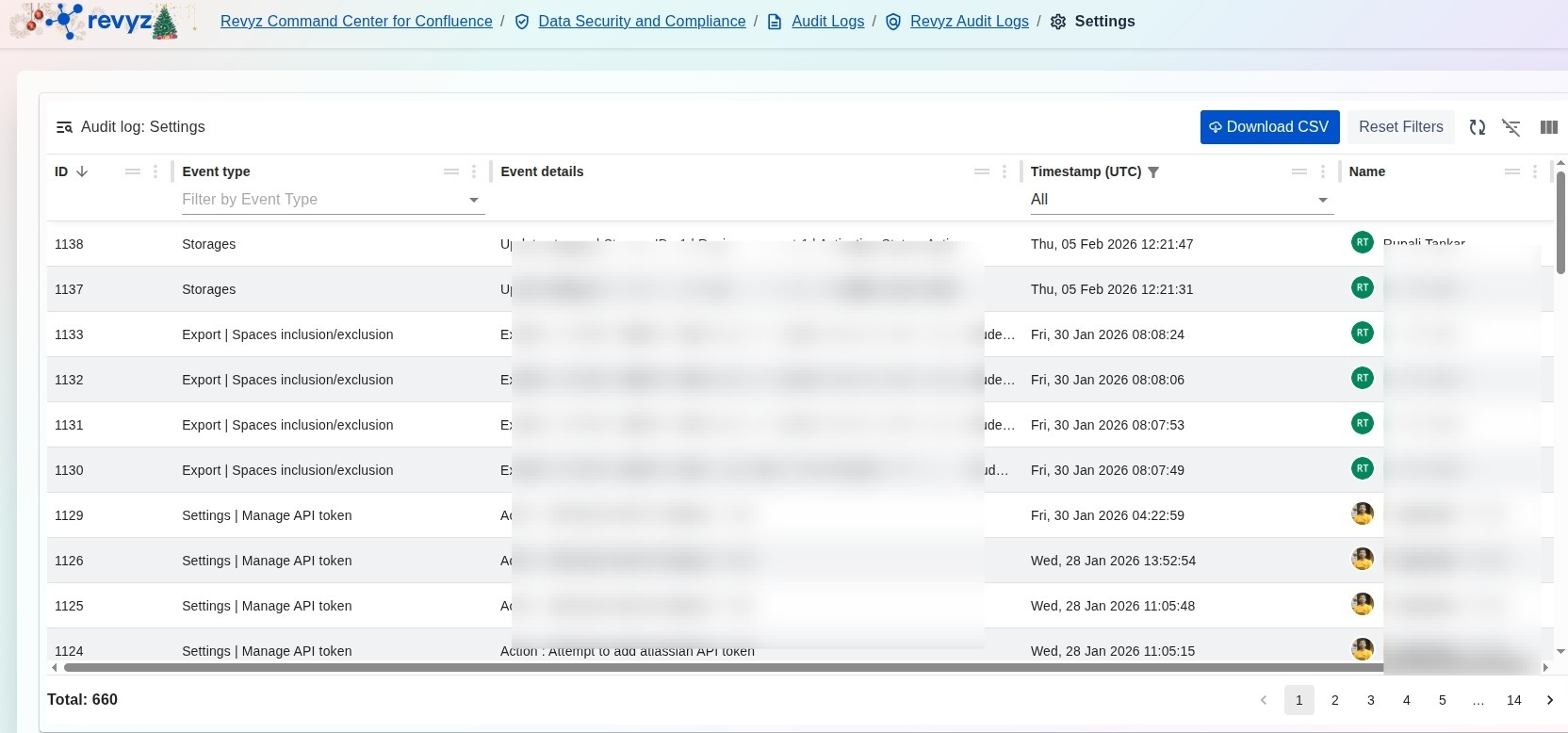Open Event type column options menu

[x=474, y=171]
